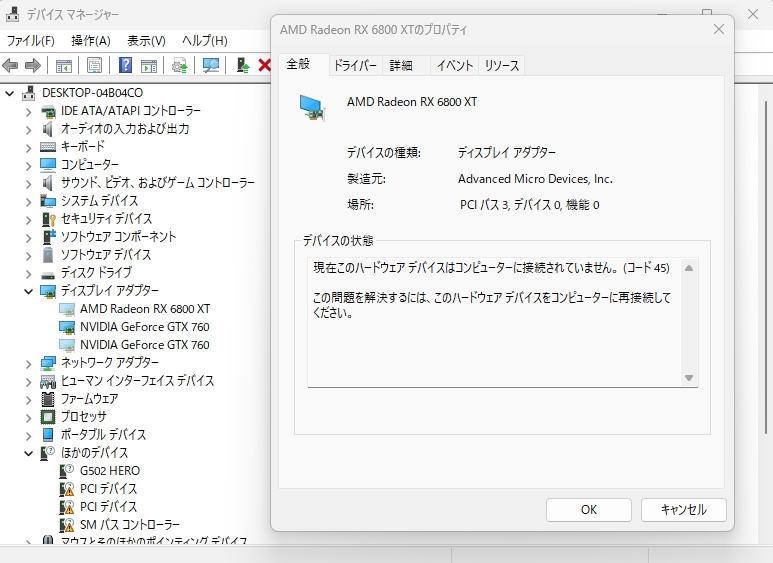Click the PCI バス 3 location text

tap(529, 205)
